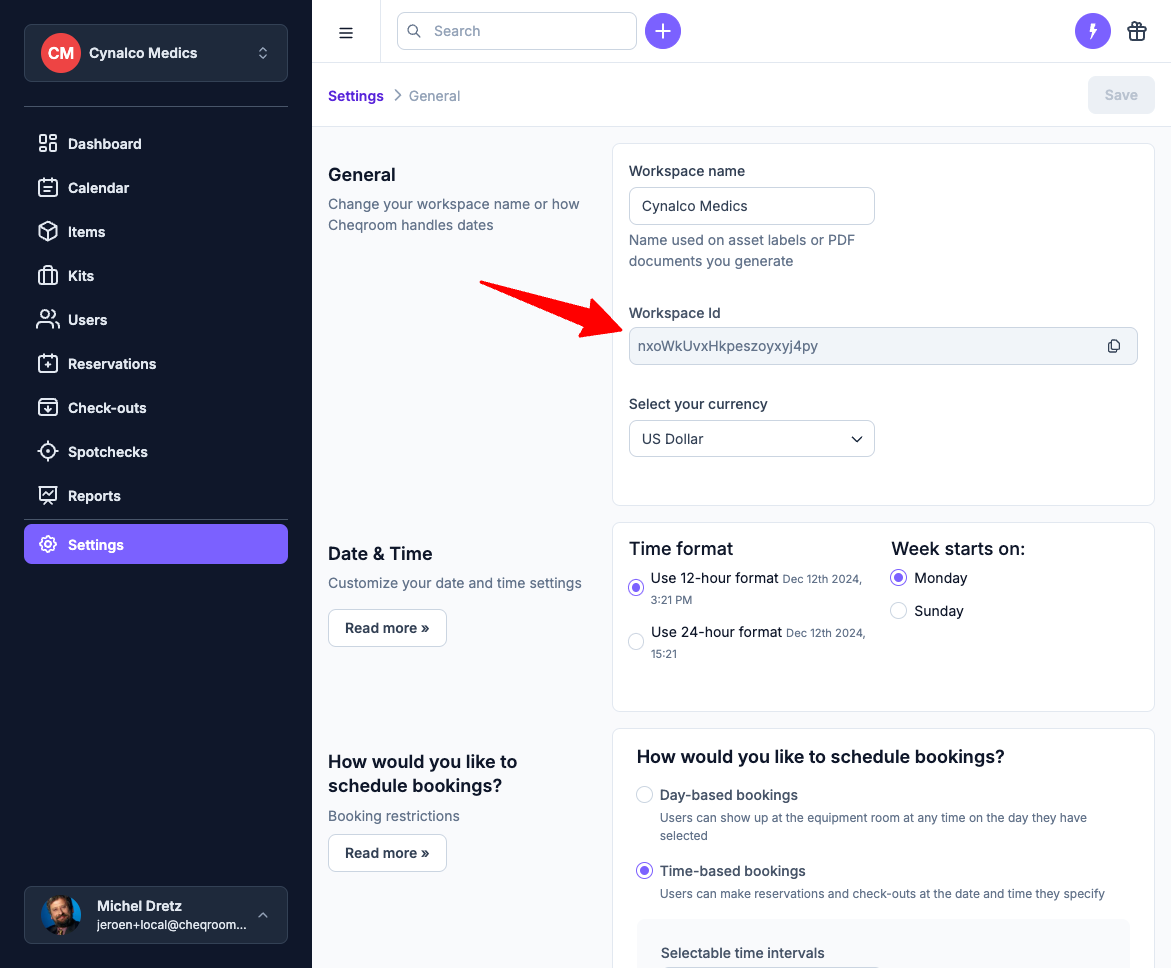Navigate to Dashboard in sidebar
1171x968 pixels.
pyautogui.click(x=104, y=144)
